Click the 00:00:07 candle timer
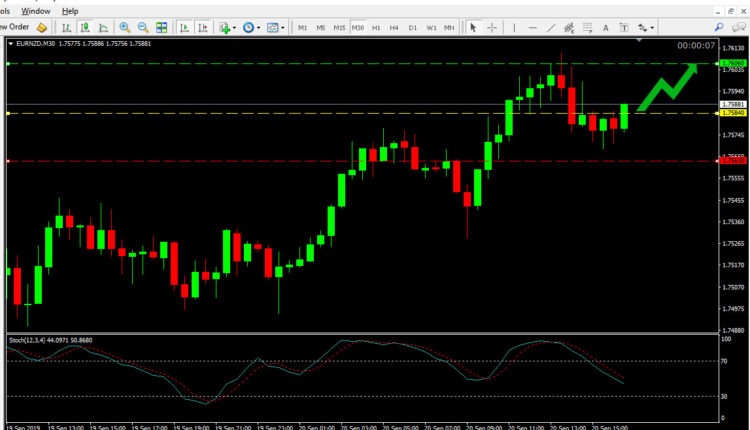This screenshot has width=750, height=430. (x=696, y=45)
